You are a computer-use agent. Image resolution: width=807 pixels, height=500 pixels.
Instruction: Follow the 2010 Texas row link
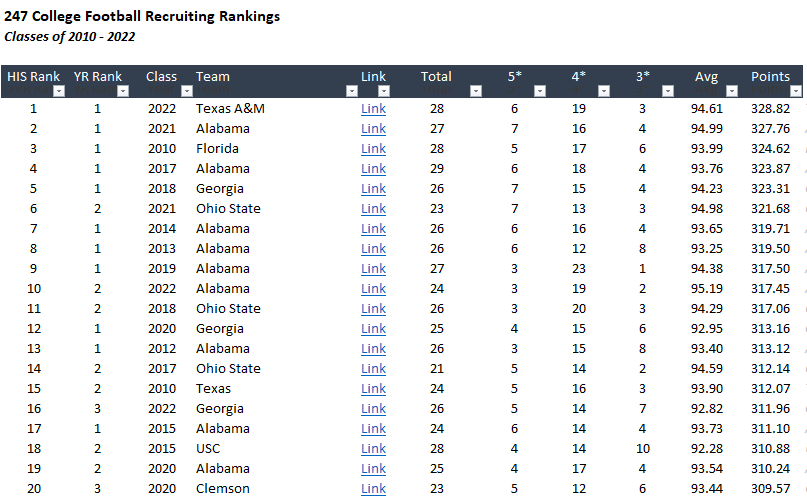[373, 389]
